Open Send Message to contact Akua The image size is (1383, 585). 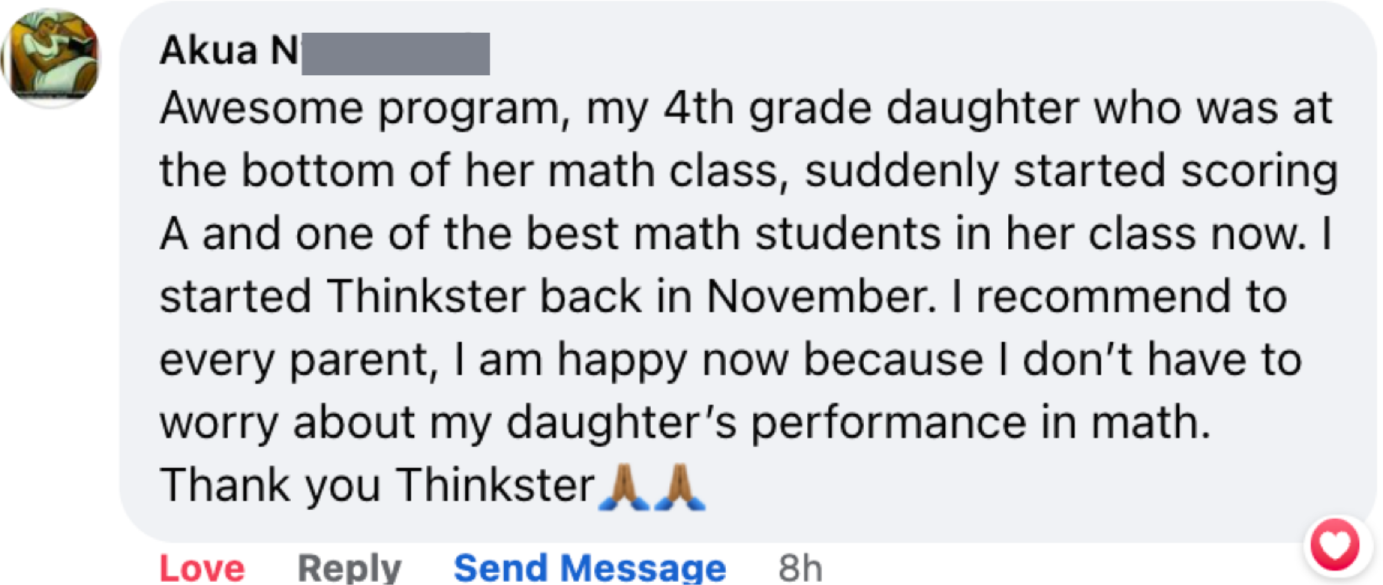590,566
